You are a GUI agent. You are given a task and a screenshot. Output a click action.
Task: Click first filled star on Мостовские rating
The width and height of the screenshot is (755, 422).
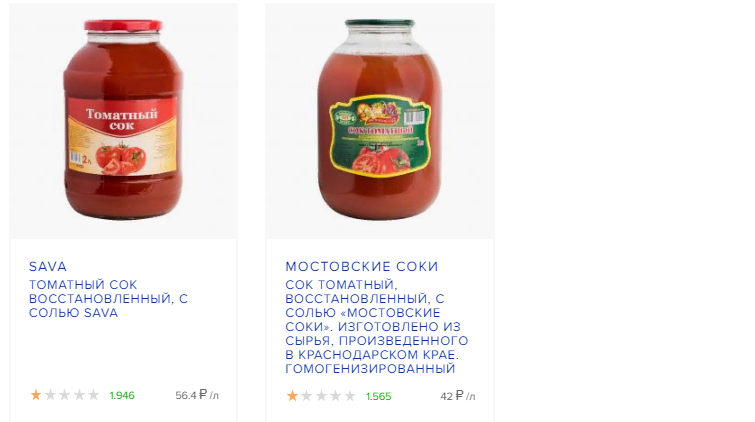[x=292, y=396]
